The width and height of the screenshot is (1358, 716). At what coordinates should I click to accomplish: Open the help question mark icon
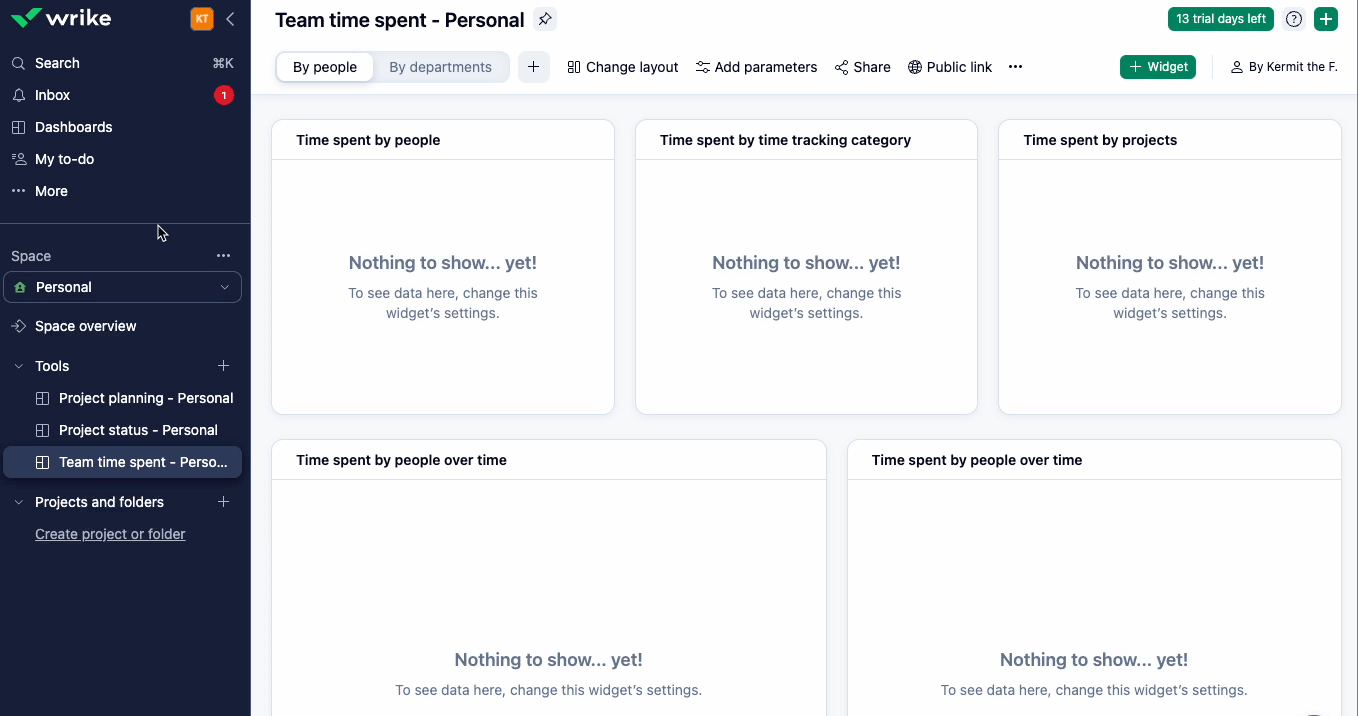click(1294, 19)
